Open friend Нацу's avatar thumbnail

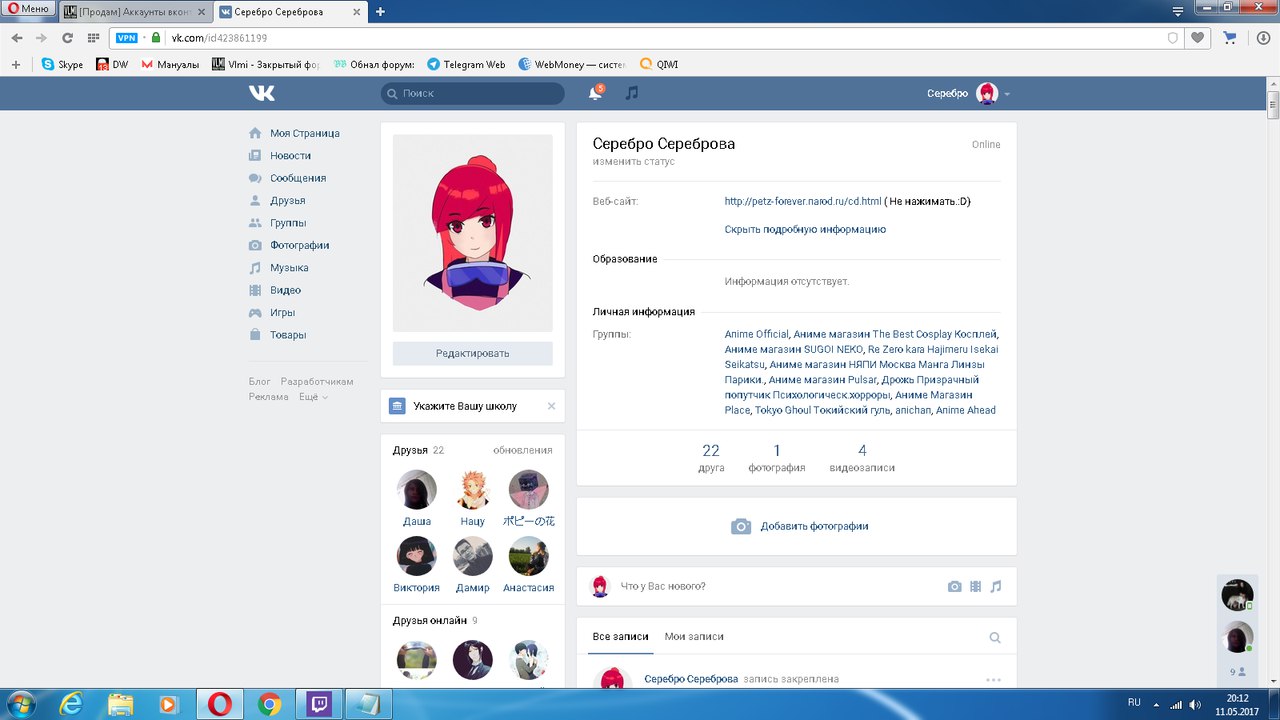point(472,490)
